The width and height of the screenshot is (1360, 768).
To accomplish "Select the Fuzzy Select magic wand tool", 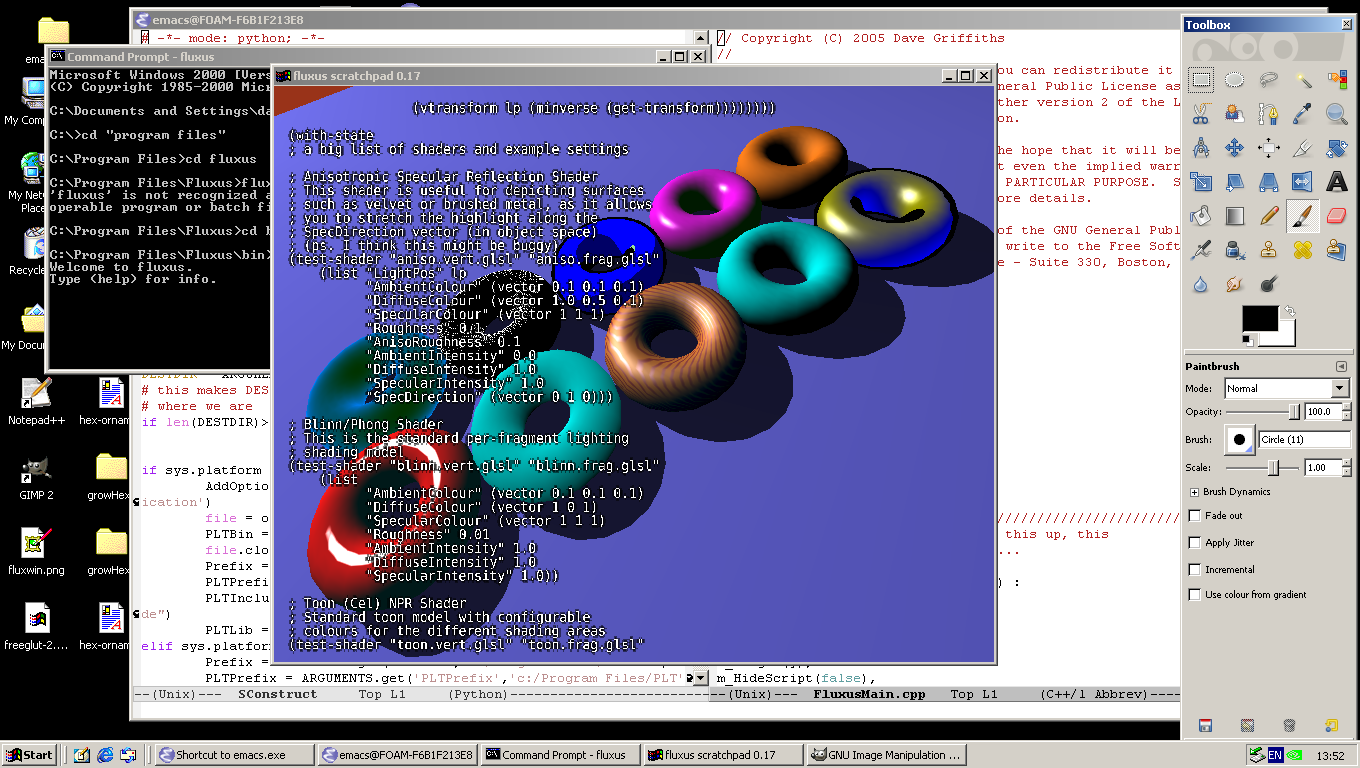I will 1303,80.
